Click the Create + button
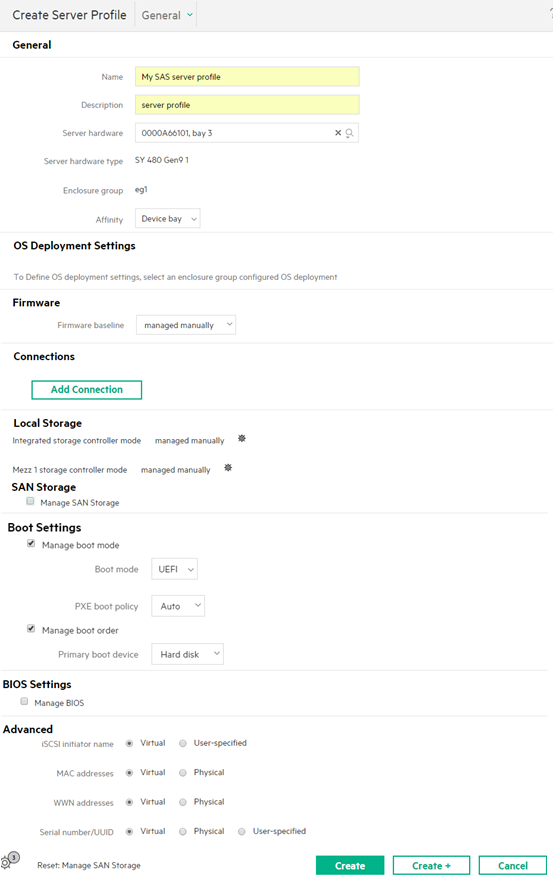The width and height of the screenshot is (553, 895). tap(431, 865)
